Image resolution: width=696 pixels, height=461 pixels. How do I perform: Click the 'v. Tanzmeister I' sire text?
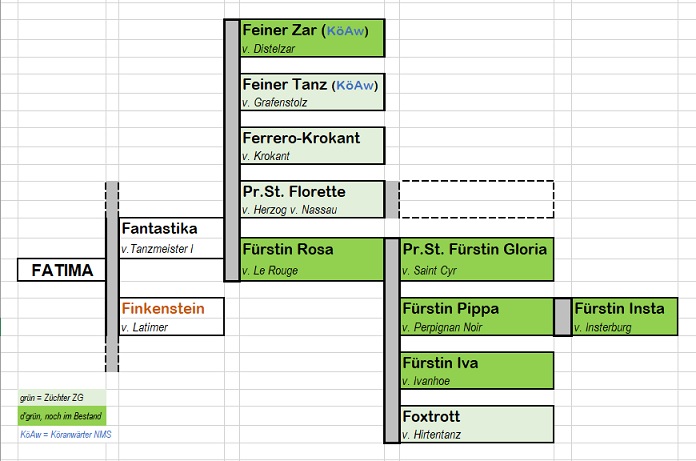pos(157,248)
